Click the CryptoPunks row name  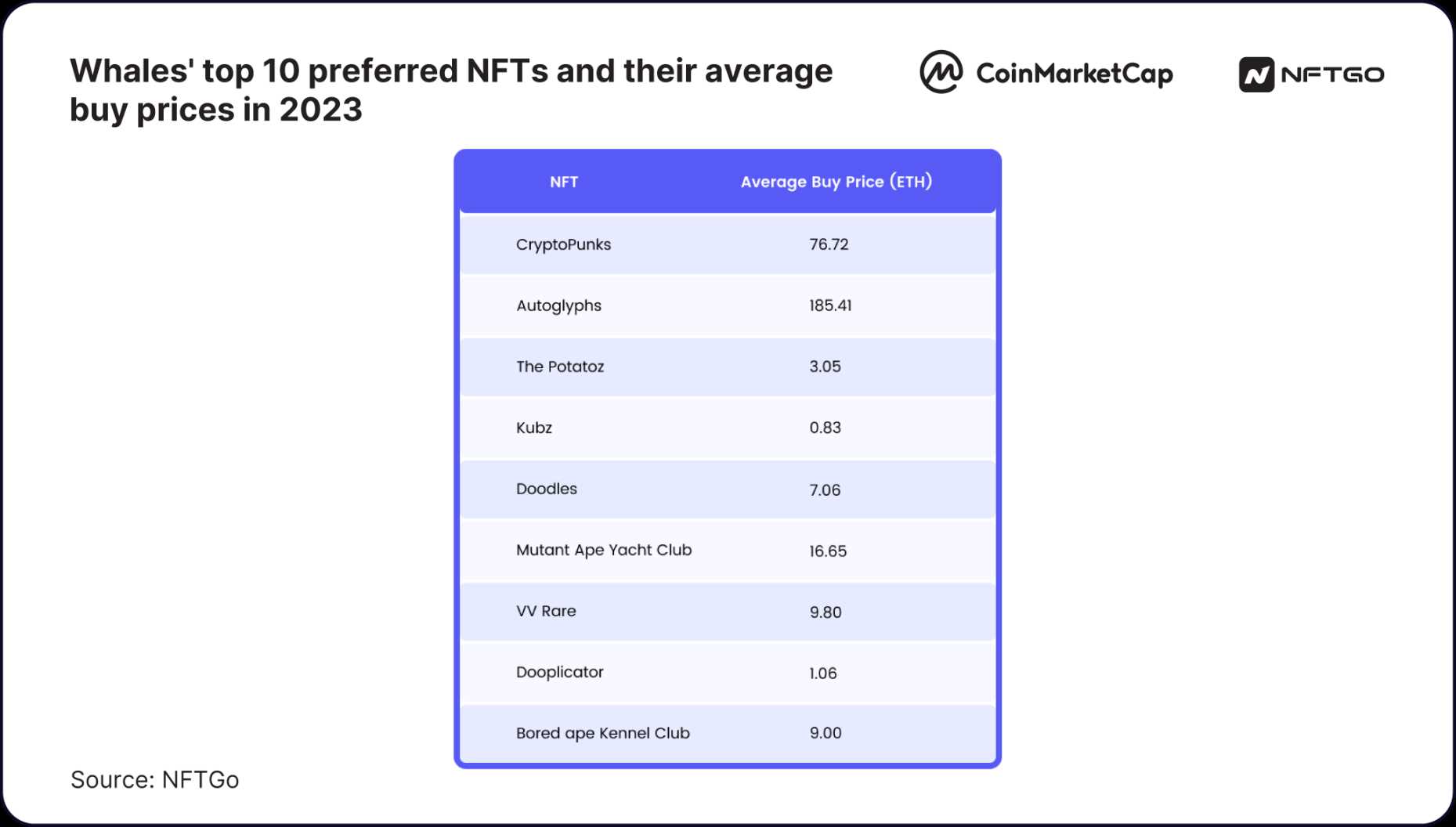coord(563,244)
